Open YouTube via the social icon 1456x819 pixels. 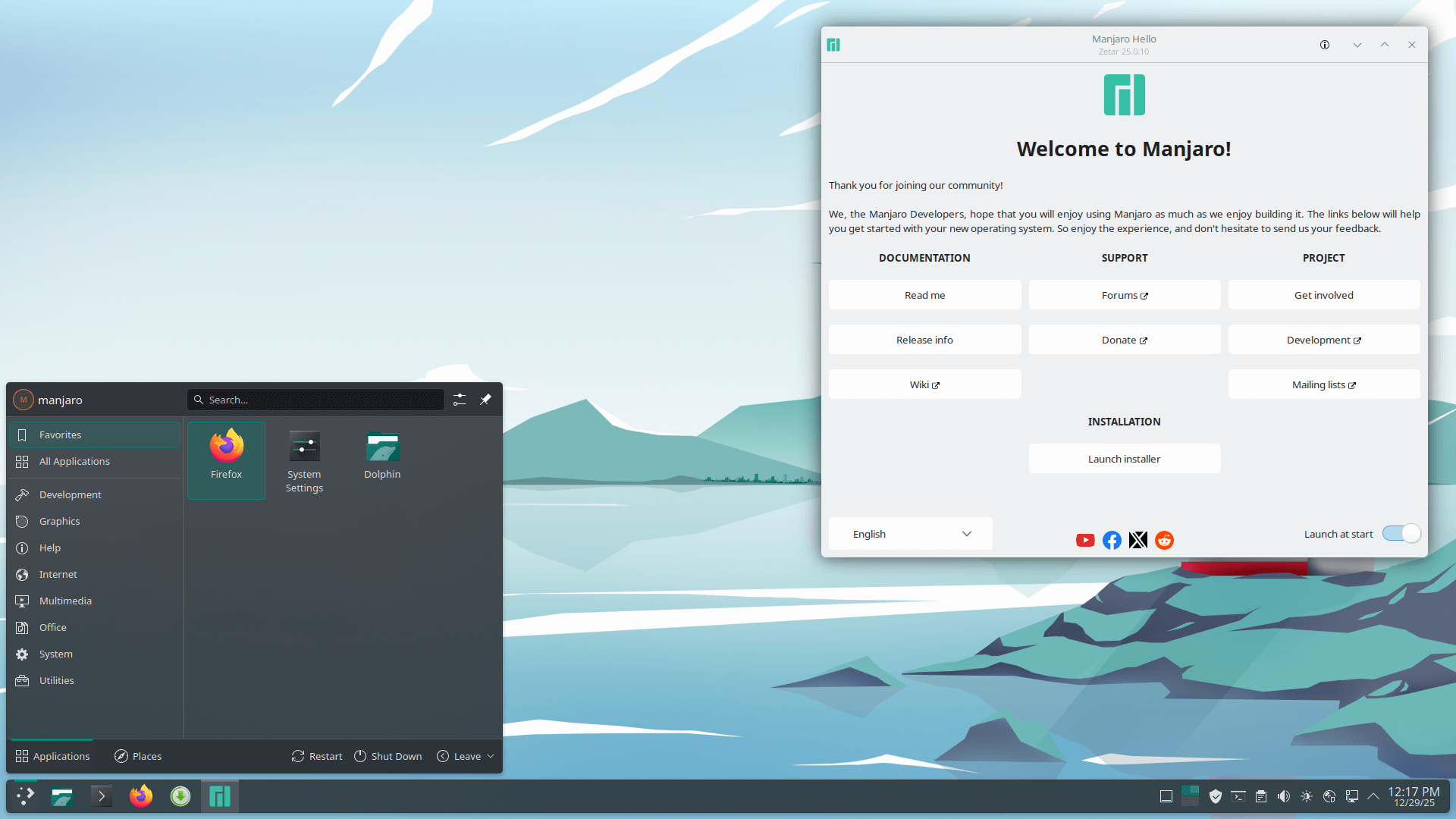click(1085, 540)
